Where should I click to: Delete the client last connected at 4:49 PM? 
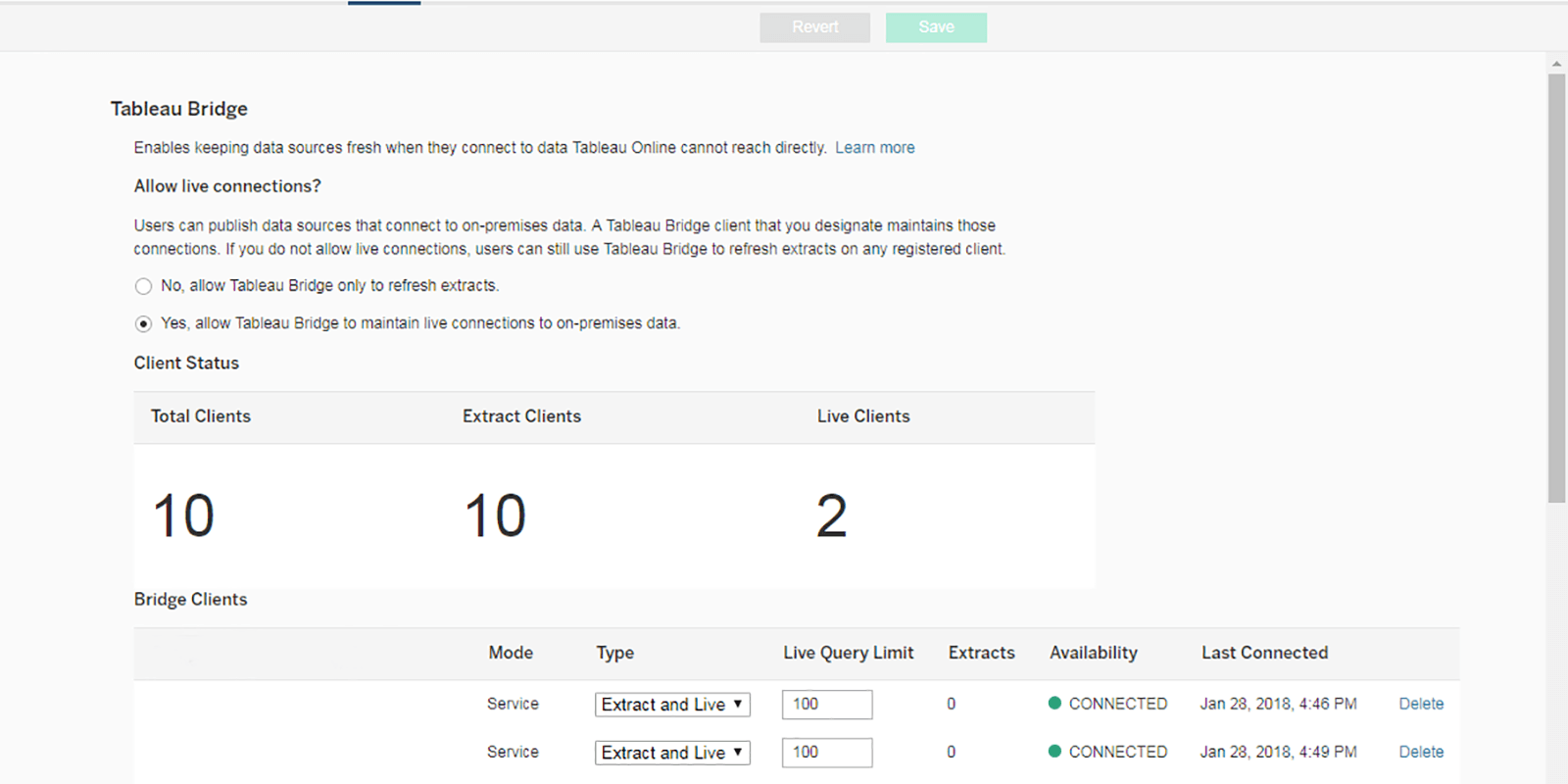click(x=1420, y=752)
